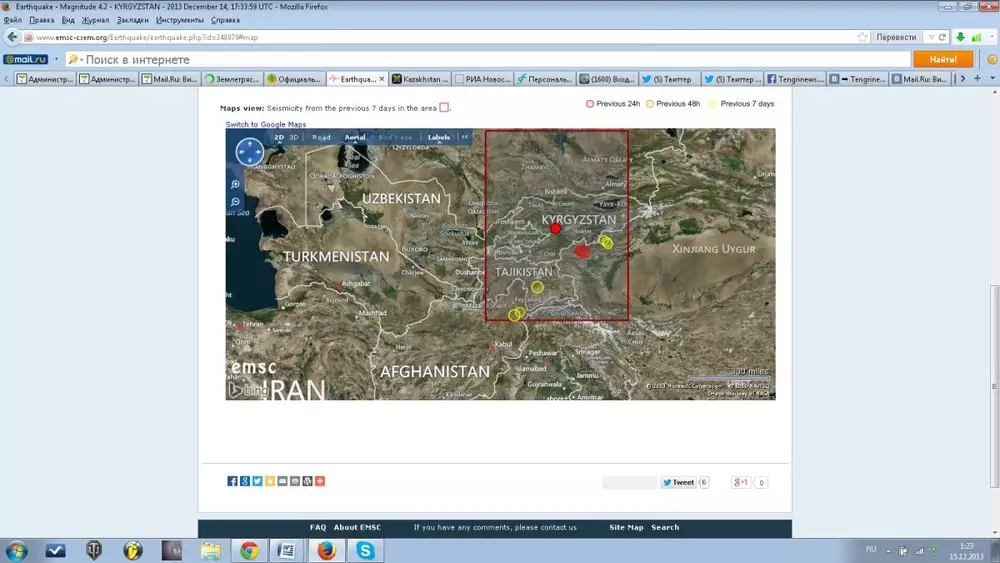Click the orange Найти search button
Viewport: 1000px width, 563px height.
(x=943, y=59)
